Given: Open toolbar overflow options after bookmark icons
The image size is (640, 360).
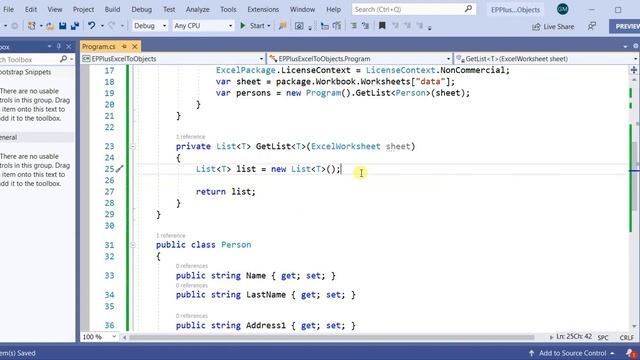Looking at the screenshot, I should tap(430, 28).
